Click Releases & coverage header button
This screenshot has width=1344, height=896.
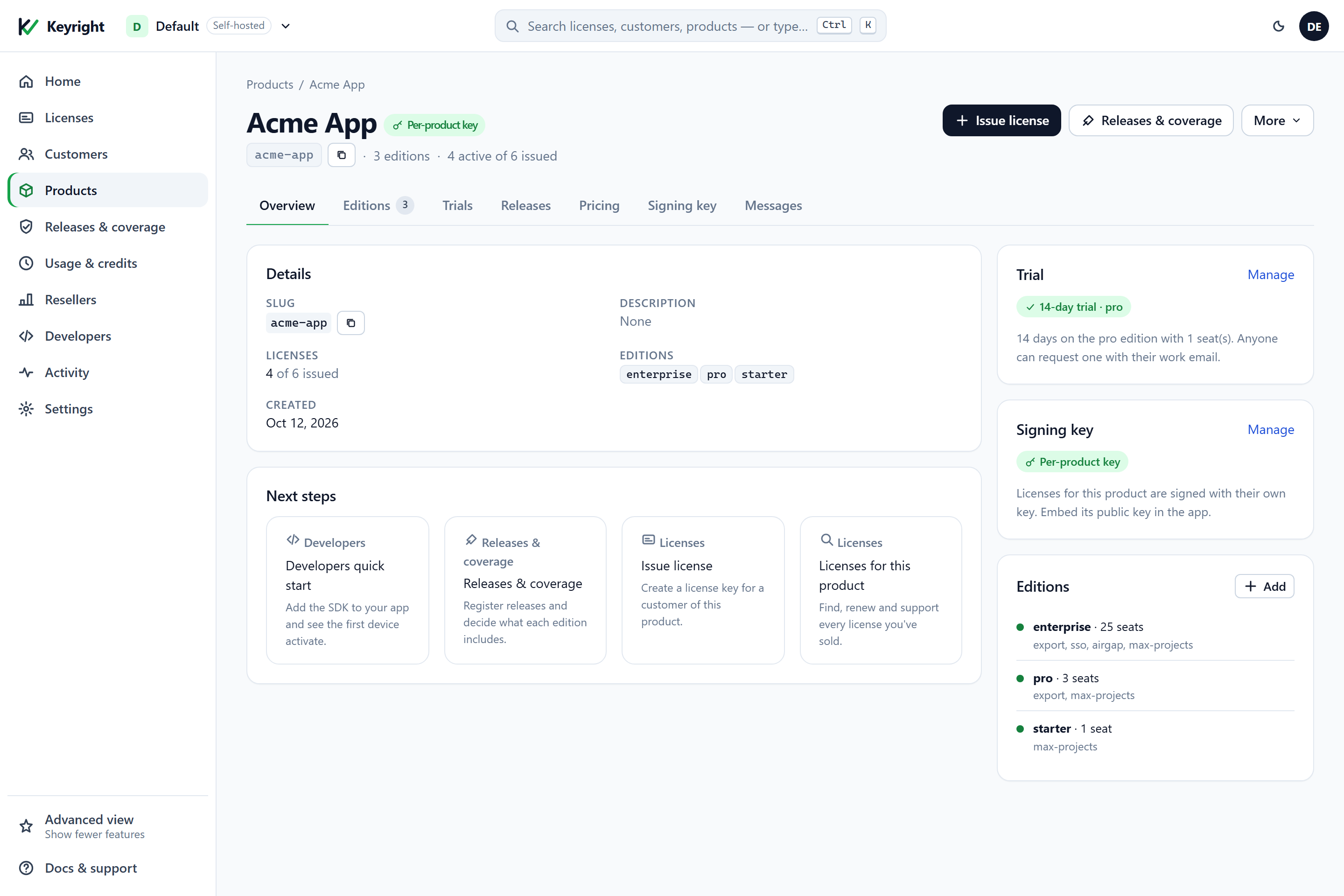[1151, 120]
